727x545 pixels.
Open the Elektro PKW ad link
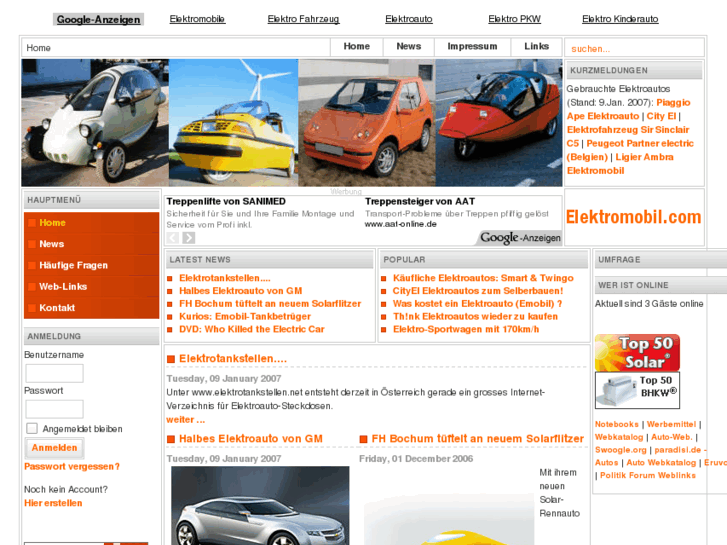pyautogui.click(x=514, y=19)
